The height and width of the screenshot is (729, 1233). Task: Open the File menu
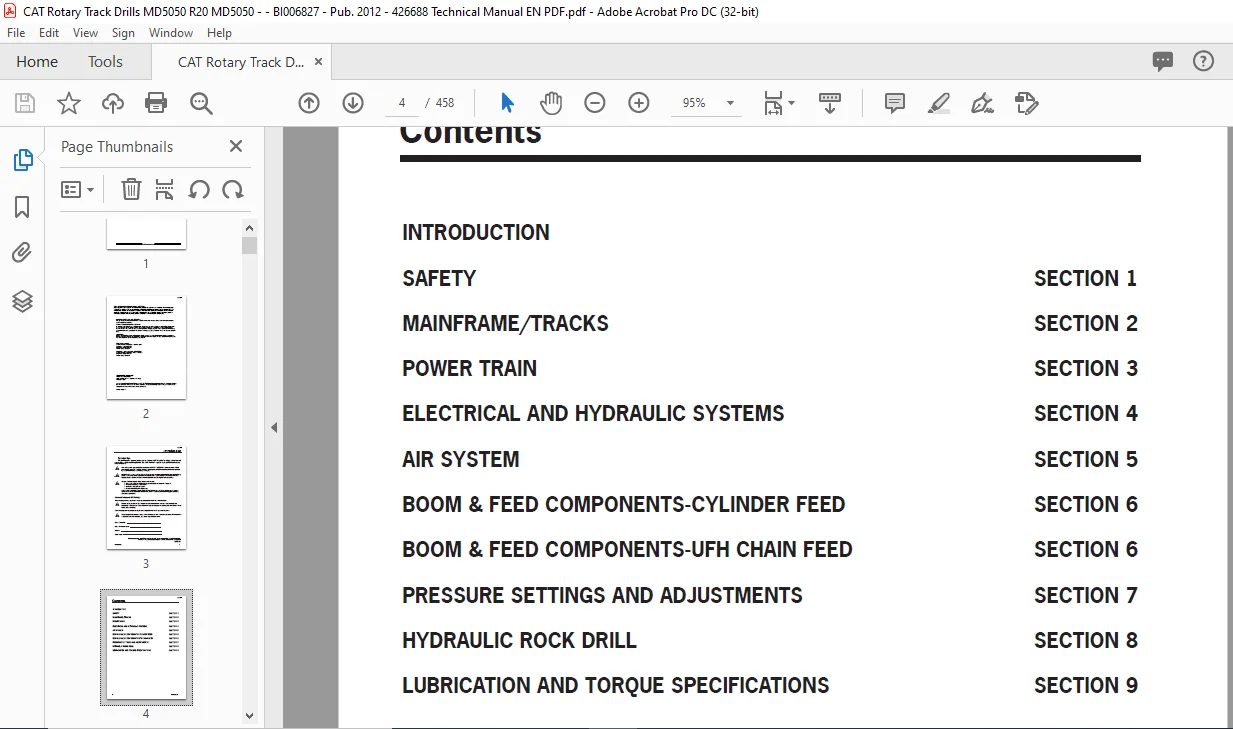(x=17, y=33)
